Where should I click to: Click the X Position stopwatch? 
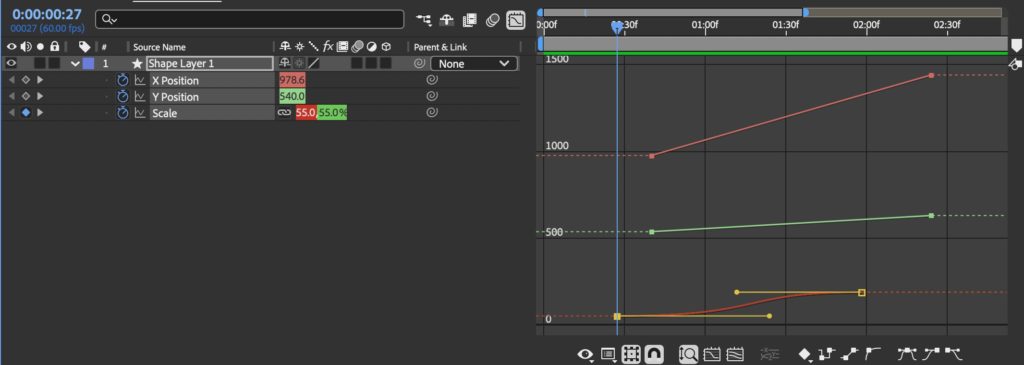point(123,80)
